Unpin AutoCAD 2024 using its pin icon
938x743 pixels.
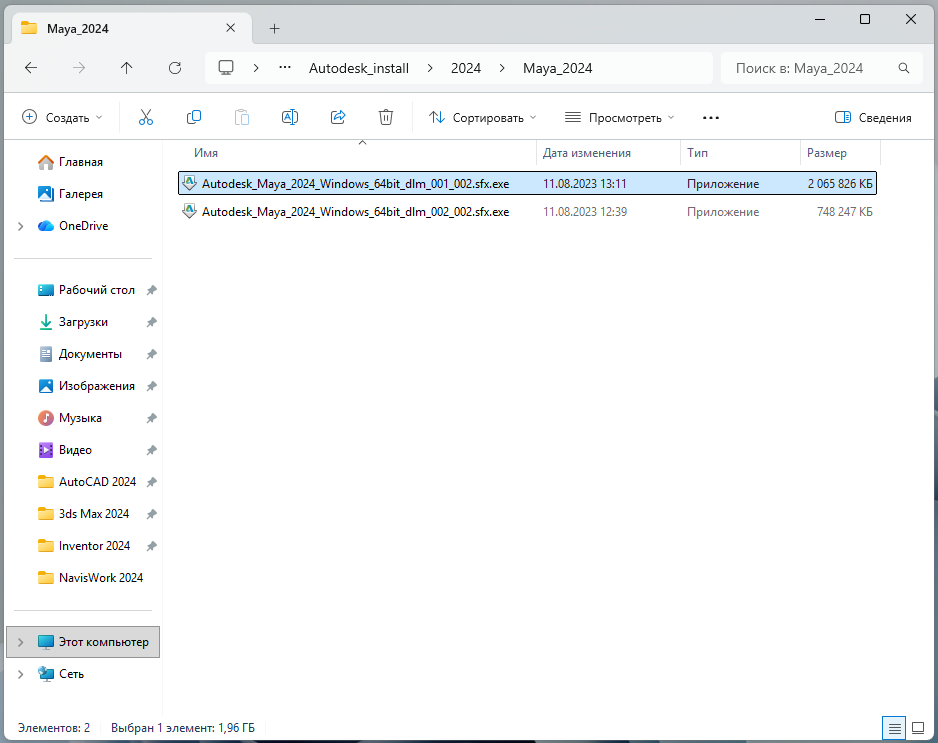click(x=152, y=482)
